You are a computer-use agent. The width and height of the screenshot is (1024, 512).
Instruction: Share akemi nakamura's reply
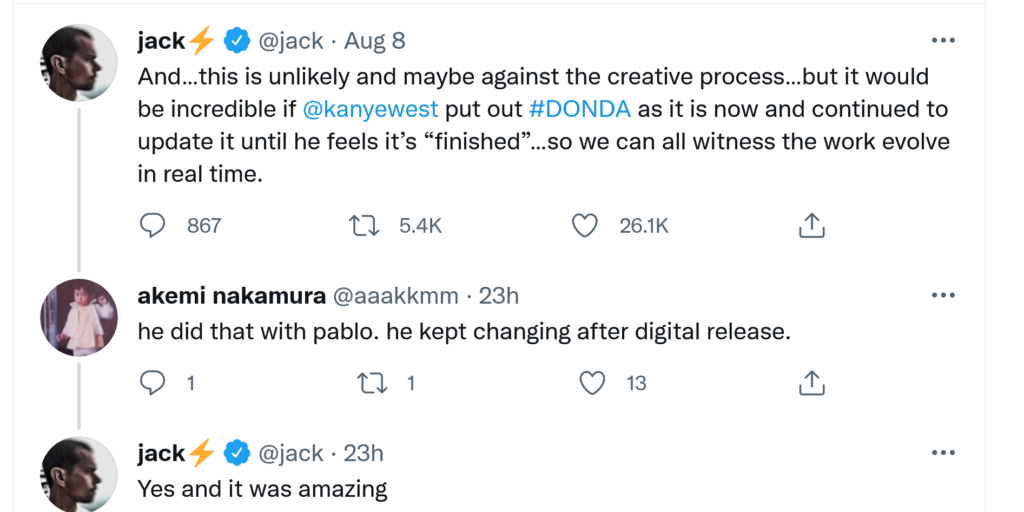coord(812,382)
